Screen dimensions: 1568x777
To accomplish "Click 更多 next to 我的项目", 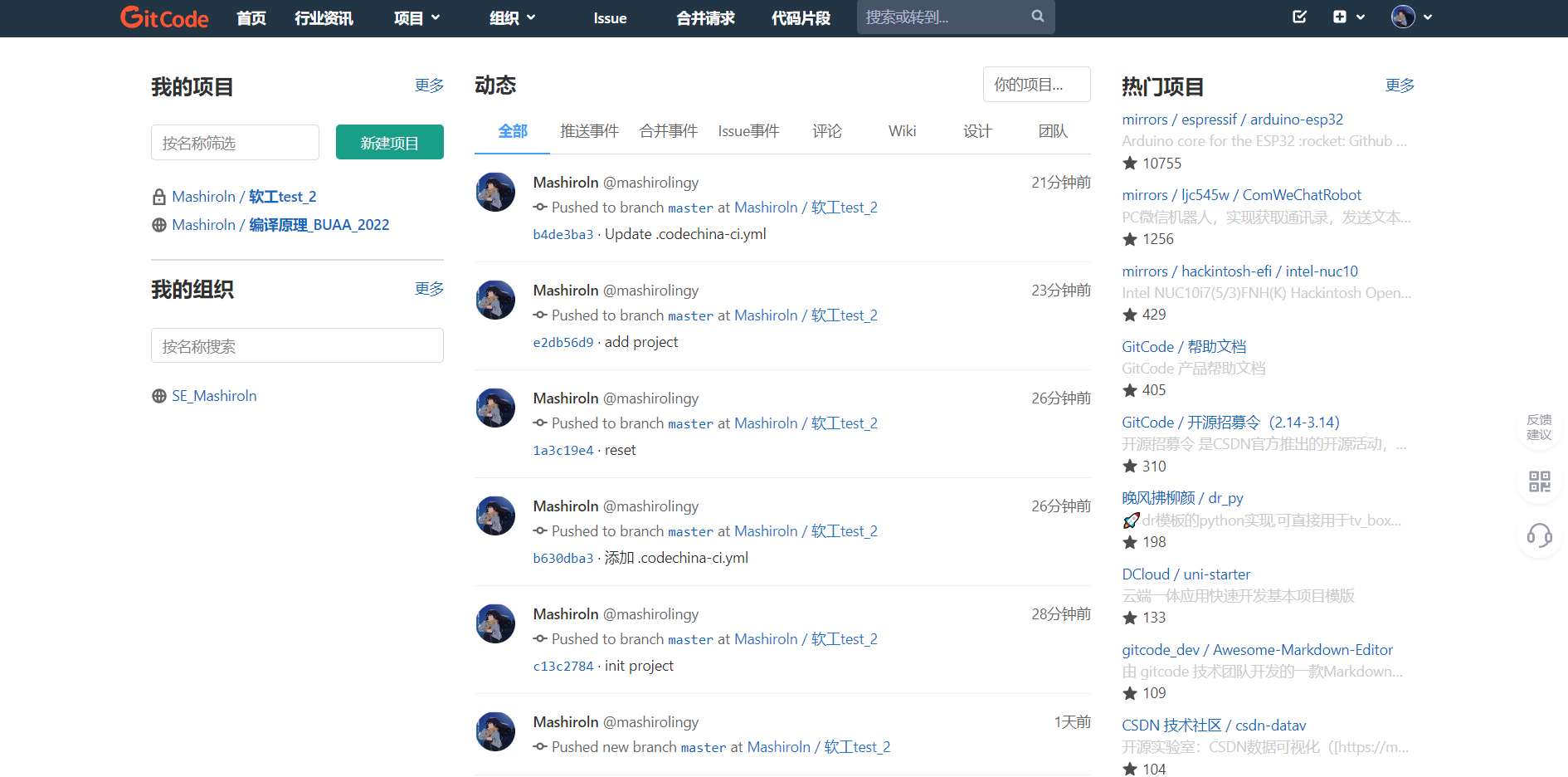I will pos(430,86).
